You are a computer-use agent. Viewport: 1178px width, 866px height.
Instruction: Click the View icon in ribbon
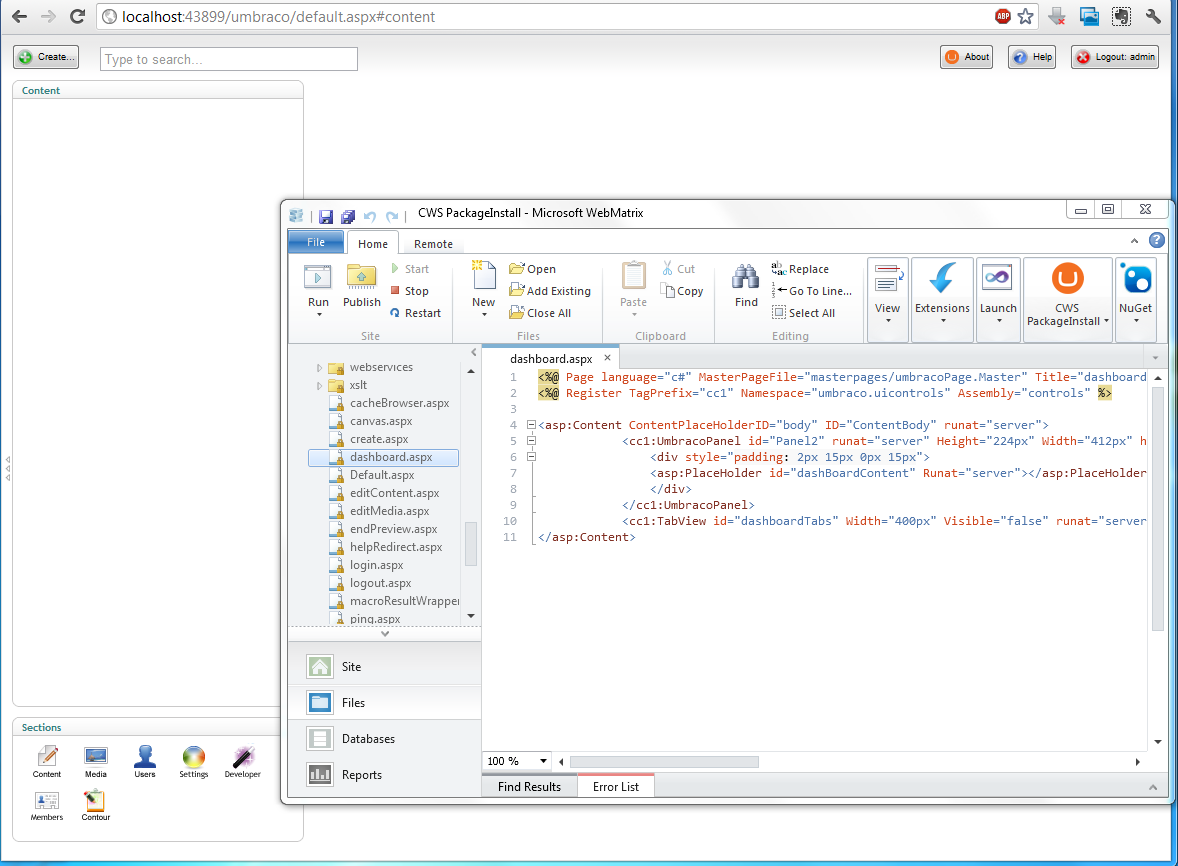tap(887, 278)
